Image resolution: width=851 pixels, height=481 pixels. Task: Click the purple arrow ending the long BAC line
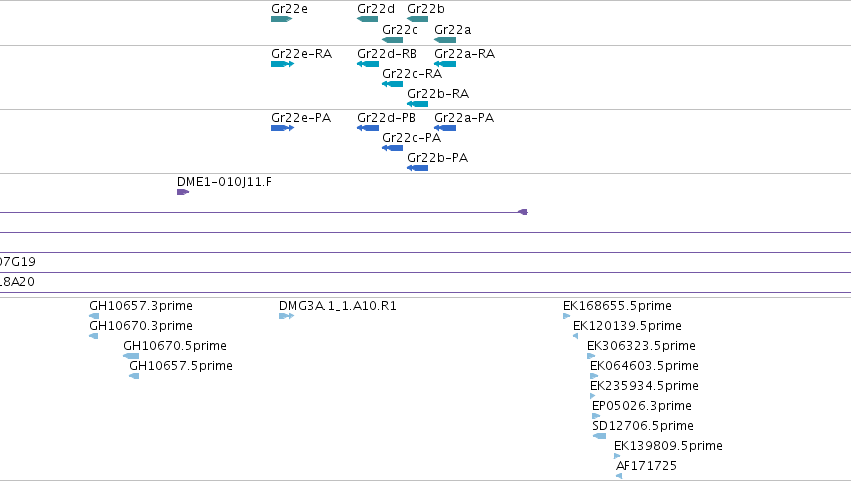click(523, 212)
